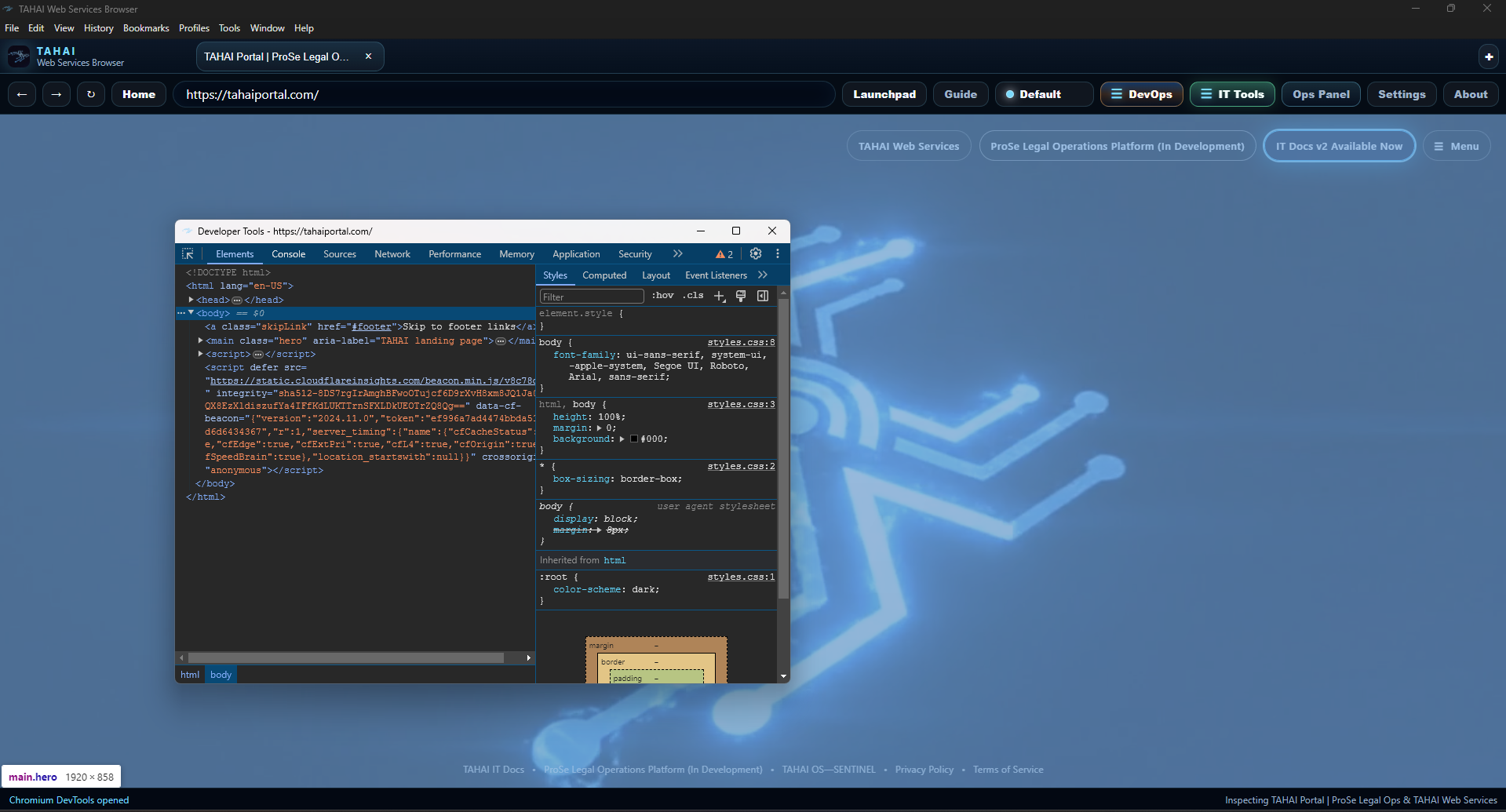The width and height of the screenshot is (1506, 812).
Task: Open the DevTools kebab menu
Action: coord(778,253)
